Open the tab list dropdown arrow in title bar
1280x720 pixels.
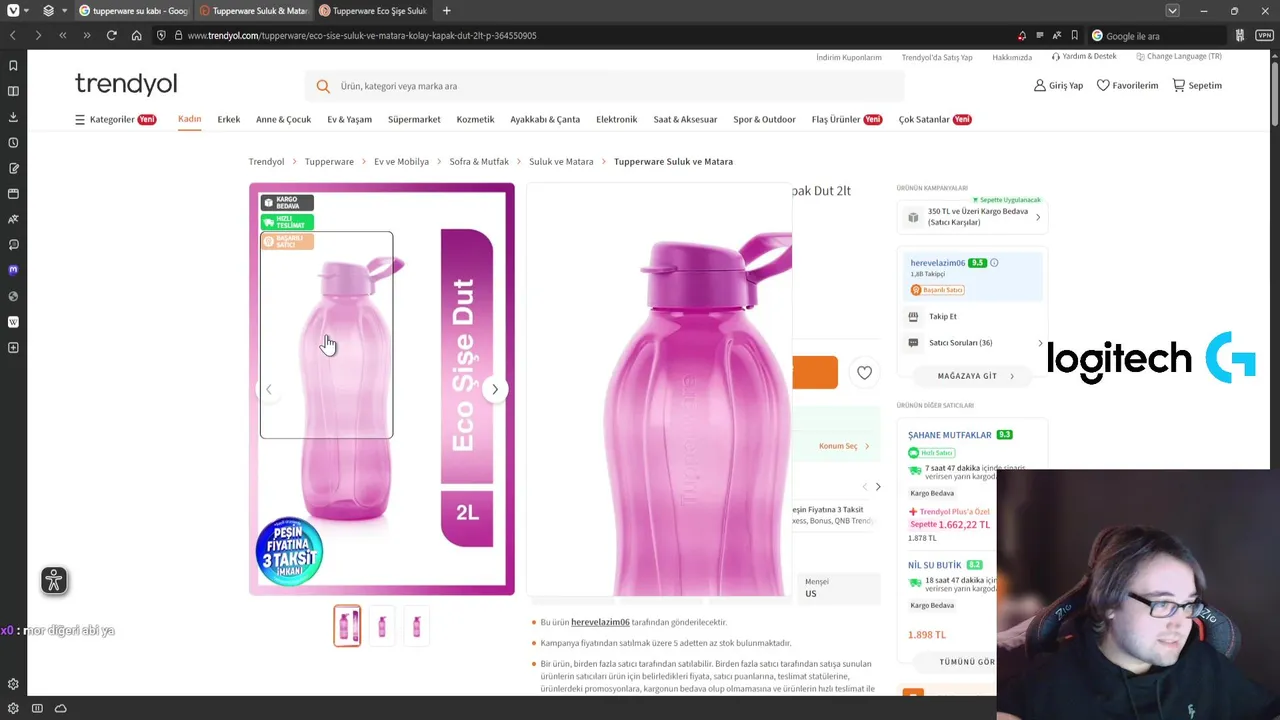click(1172, 11)
